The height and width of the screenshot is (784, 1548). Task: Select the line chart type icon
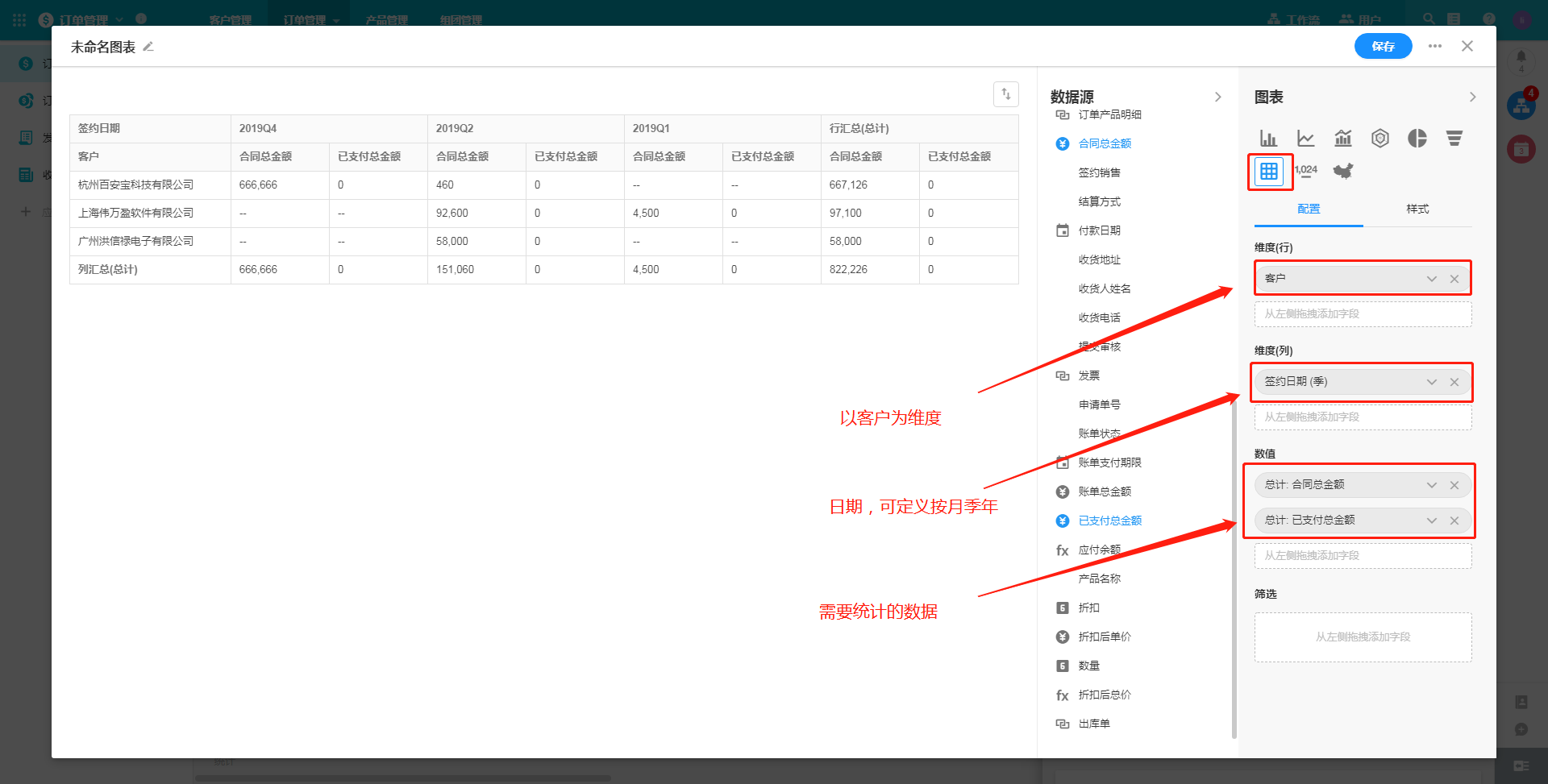point(1305,139)
